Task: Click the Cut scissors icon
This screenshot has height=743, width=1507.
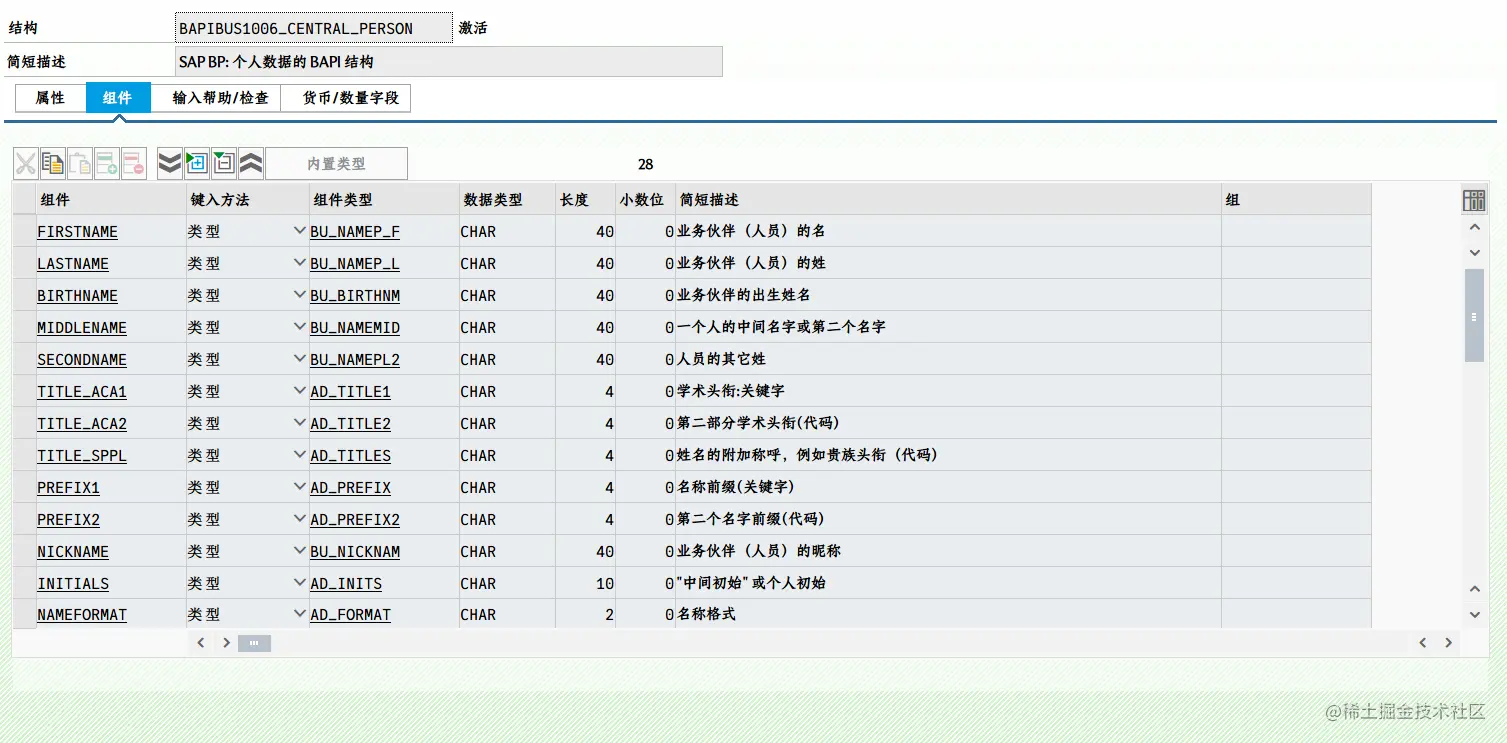Action: [25, 163]
